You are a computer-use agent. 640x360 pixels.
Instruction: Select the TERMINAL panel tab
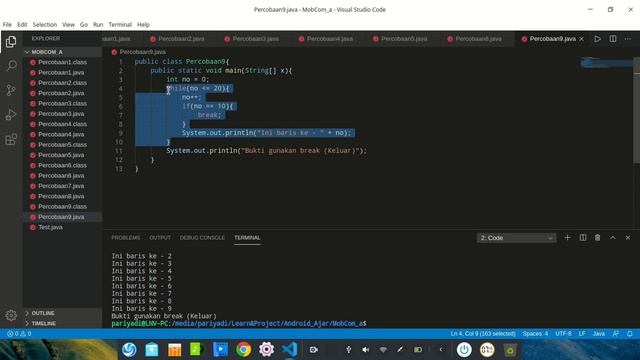tap(247, 238)
